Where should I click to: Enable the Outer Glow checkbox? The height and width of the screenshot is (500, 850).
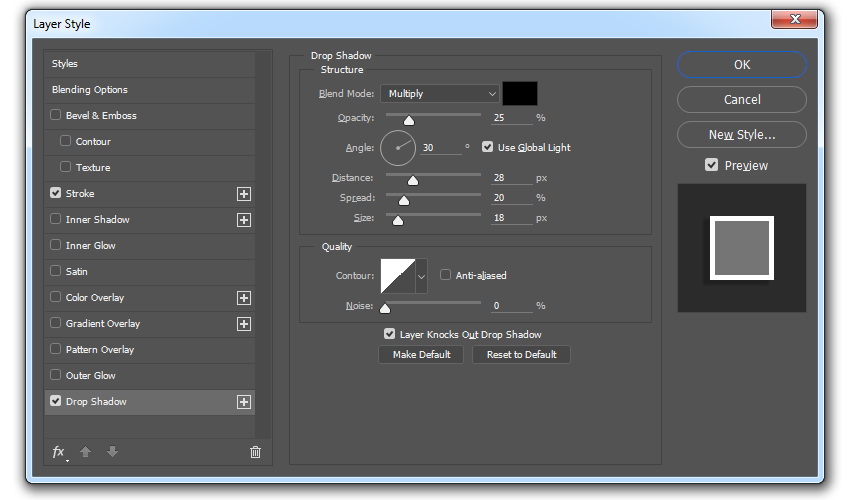point(55,375)
